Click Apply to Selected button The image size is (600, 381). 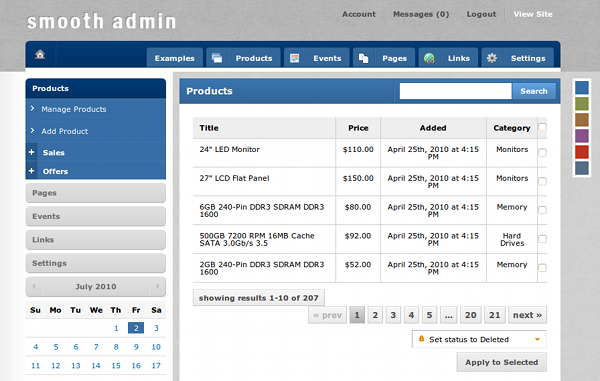(x=502, y=362)
